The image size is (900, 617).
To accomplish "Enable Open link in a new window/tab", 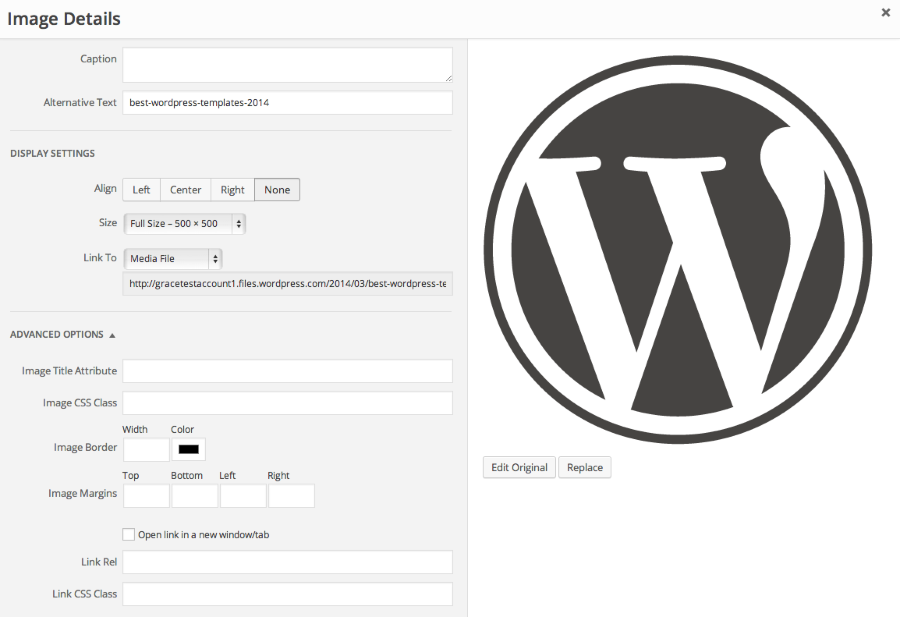I will pyautogui.click(x=128, y=533).
